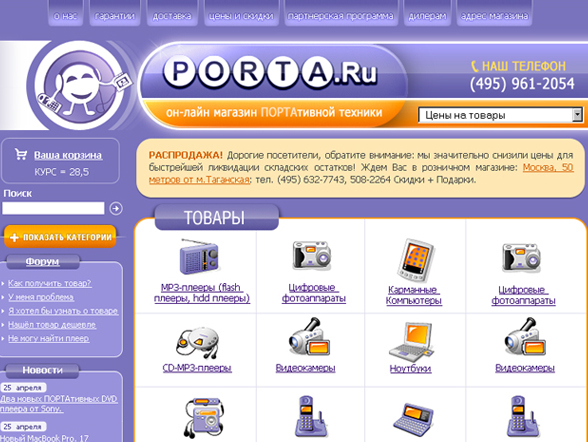Open the дилерам menu item
Screen dimensions: 588x442
coord(427,16)
